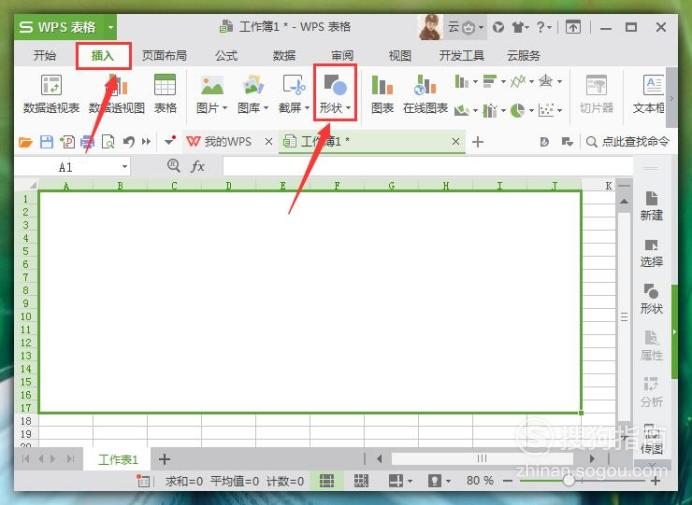Open 分析 in the right sidebar

click(x=651, y=392)
